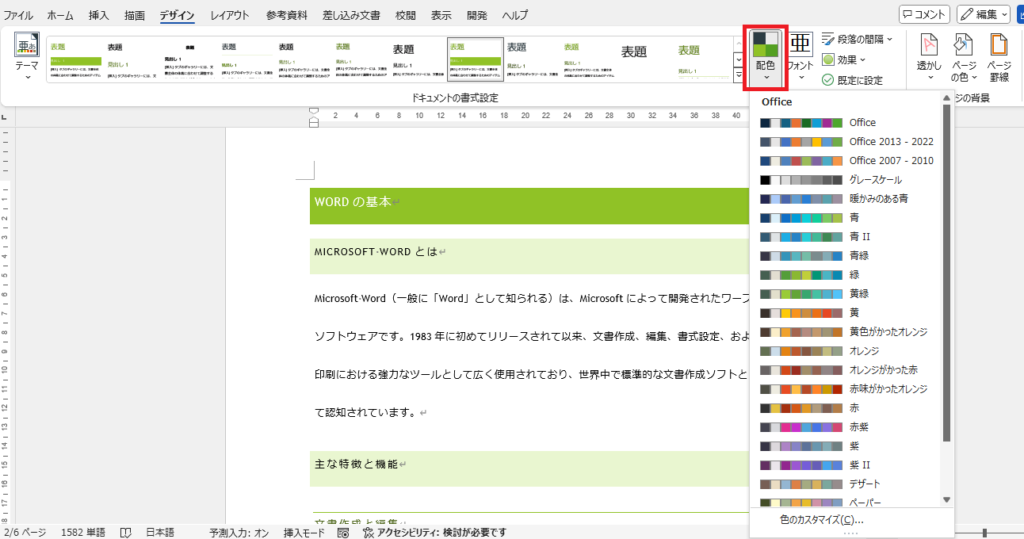Click the MICROSOFT WORD とは heading
The width and height of the screenshot is (1024, 539).
pos(376,252)
